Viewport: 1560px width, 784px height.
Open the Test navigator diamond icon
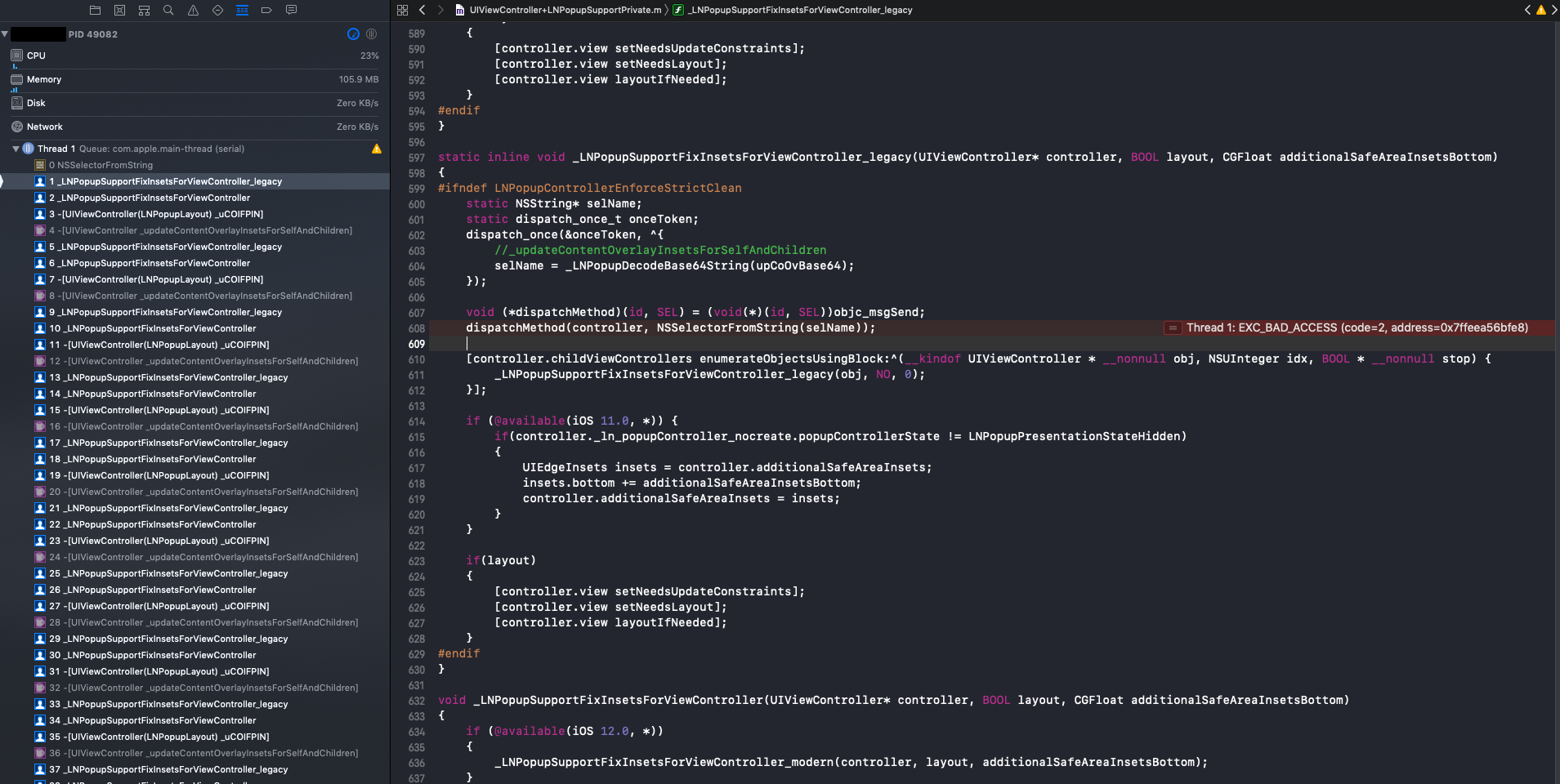[x=217, y=10]
